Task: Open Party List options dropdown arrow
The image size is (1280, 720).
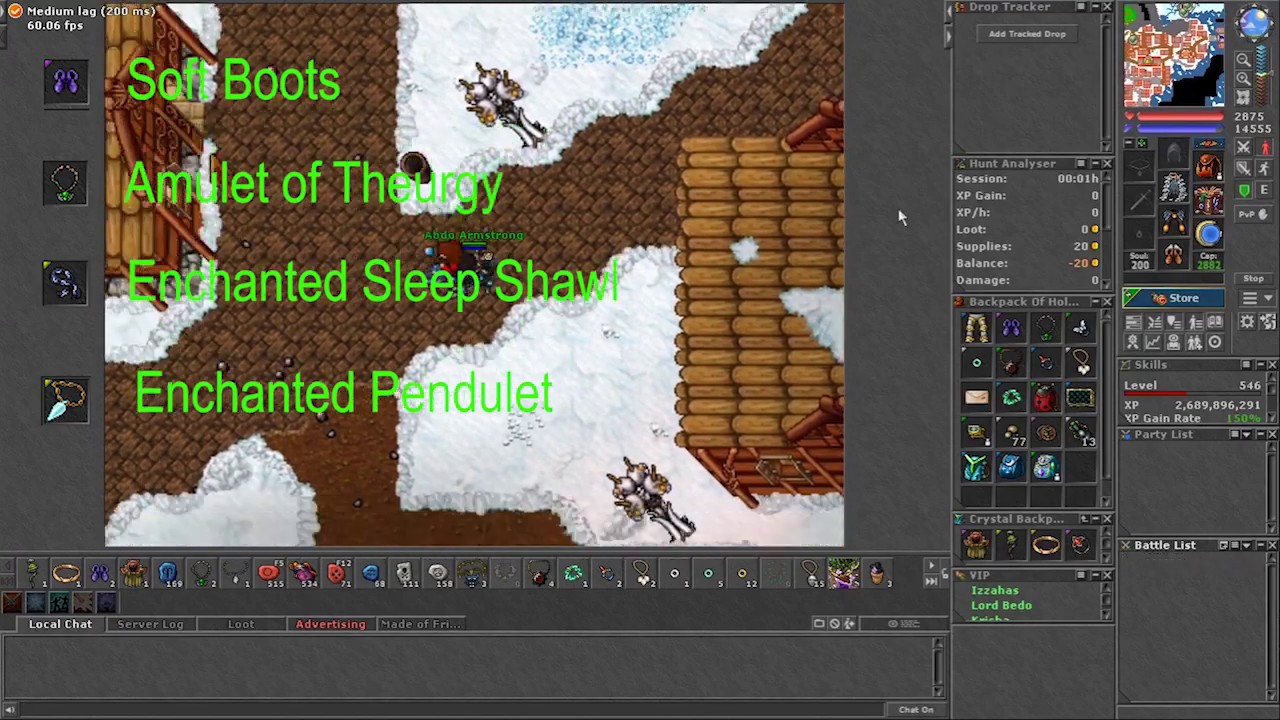Action: 1246,434
